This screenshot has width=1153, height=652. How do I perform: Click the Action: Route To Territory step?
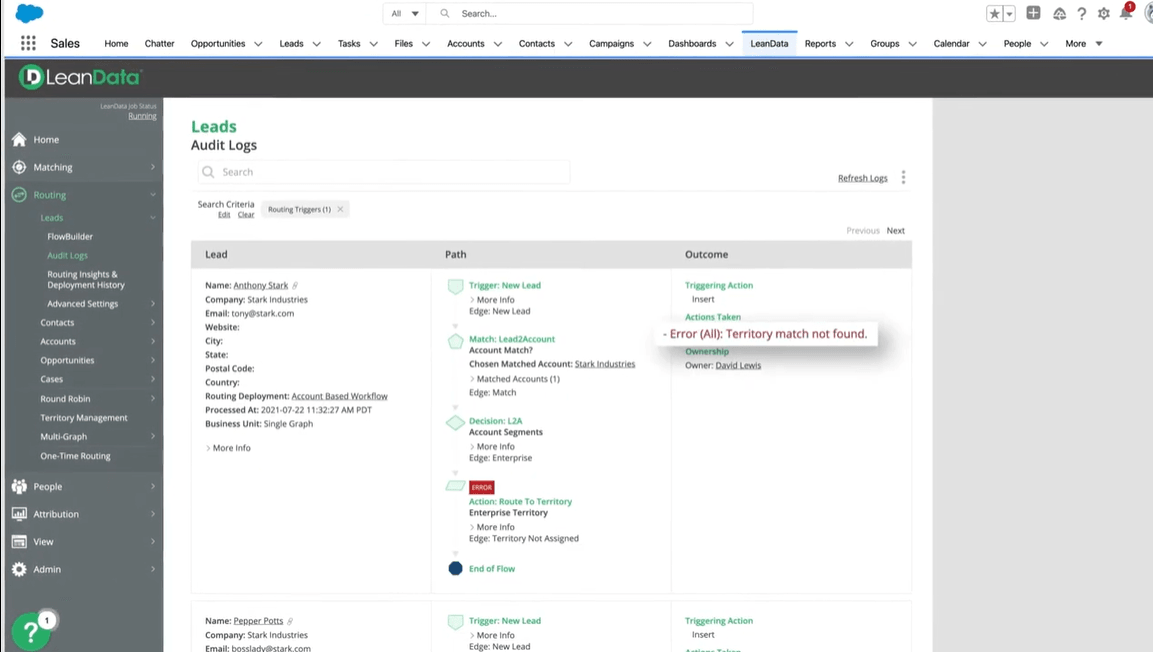pos(520,501)
